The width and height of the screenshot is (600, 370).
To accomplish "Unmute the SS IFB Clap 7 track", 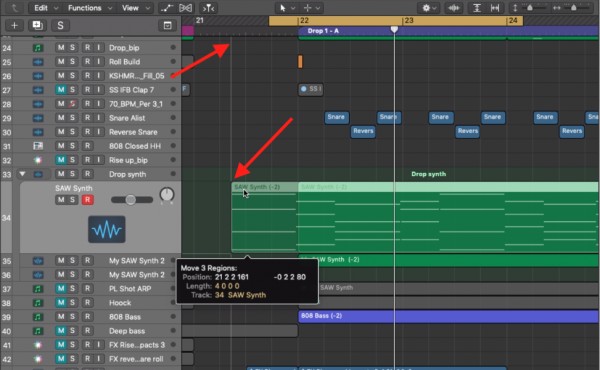I will [x=61, y=90].
